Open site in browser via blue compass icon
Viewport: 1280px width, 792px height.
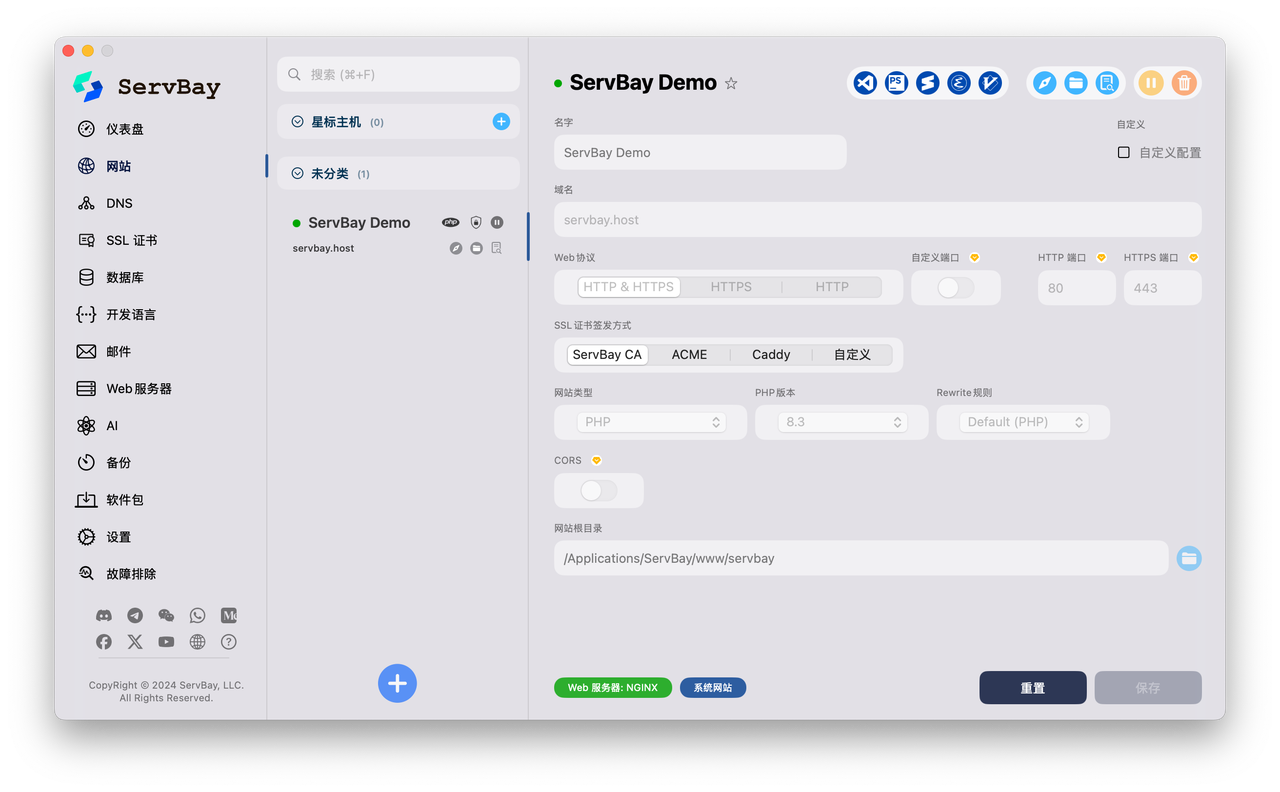tap(1045, 83)
